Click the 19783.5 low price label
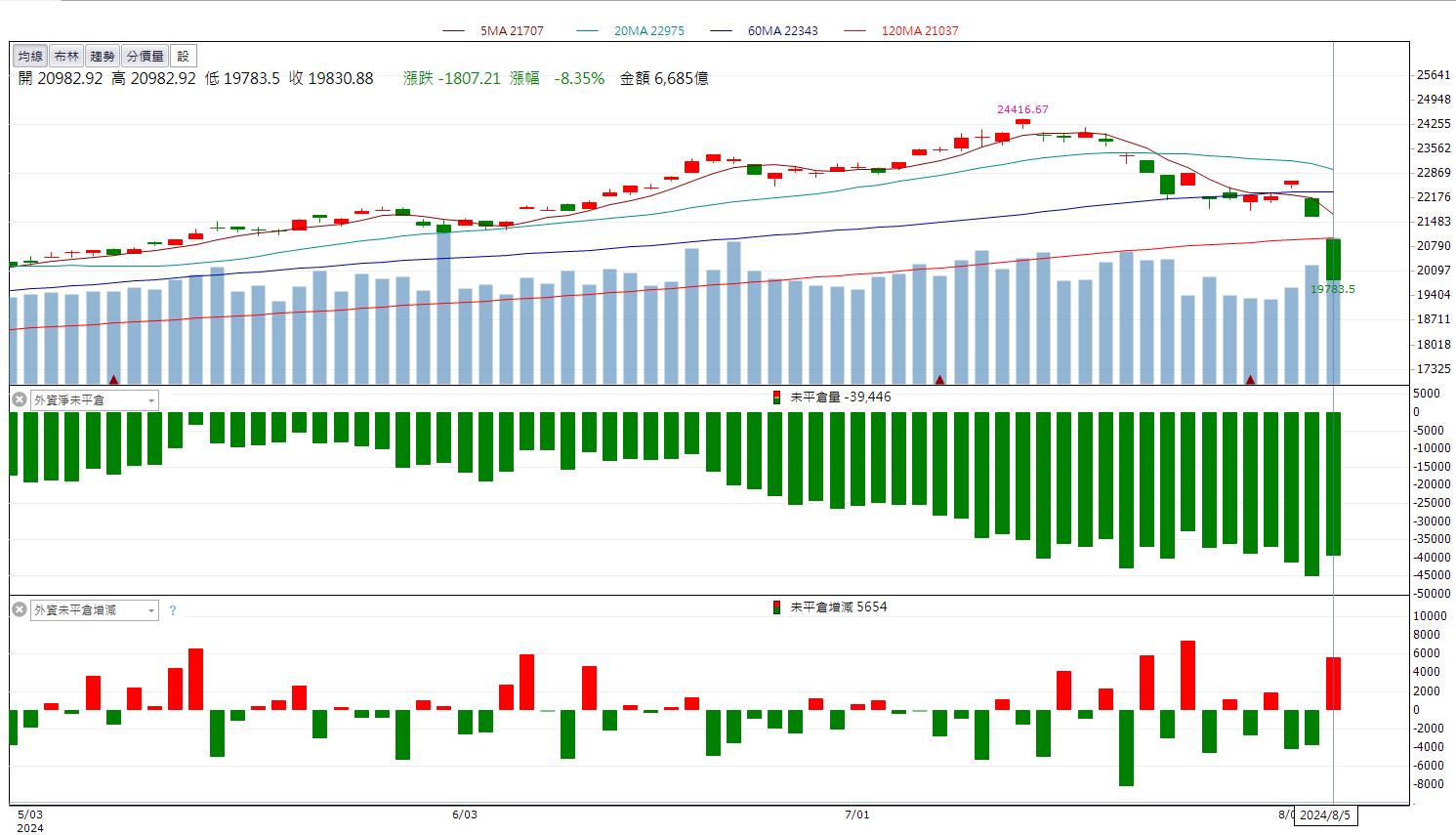 [1333, 289]
